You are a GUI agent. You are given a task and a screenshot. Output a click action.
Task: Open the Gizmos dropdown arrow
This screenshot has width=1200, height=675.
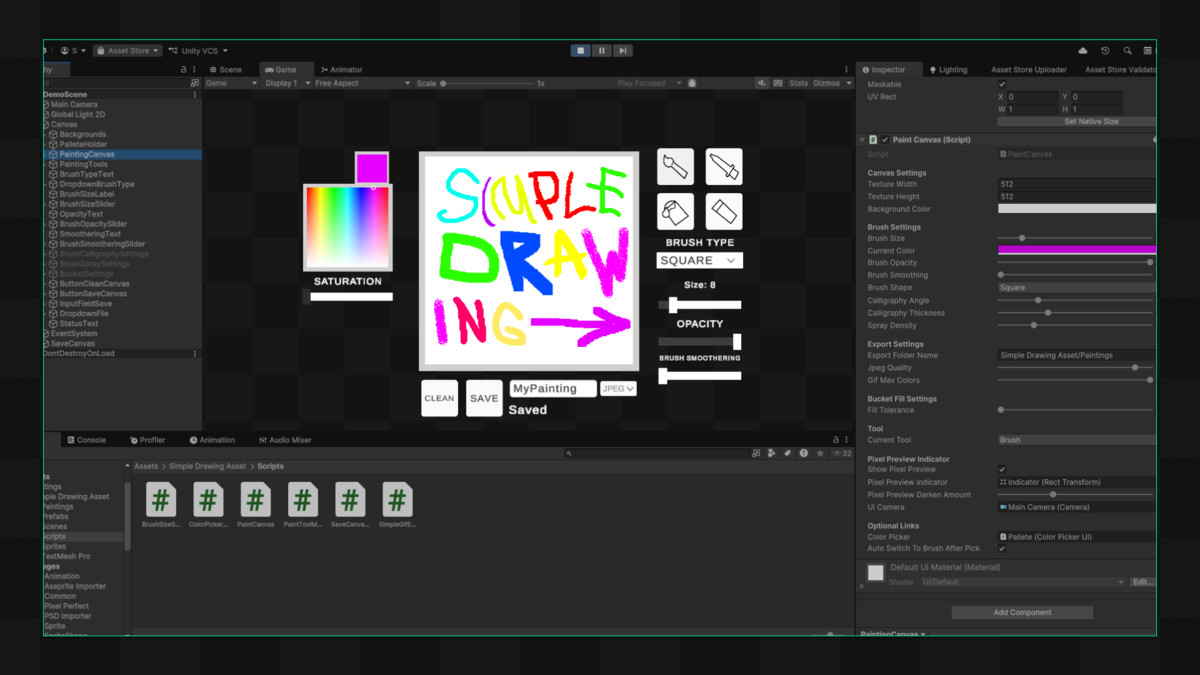(x=849, y=84)
